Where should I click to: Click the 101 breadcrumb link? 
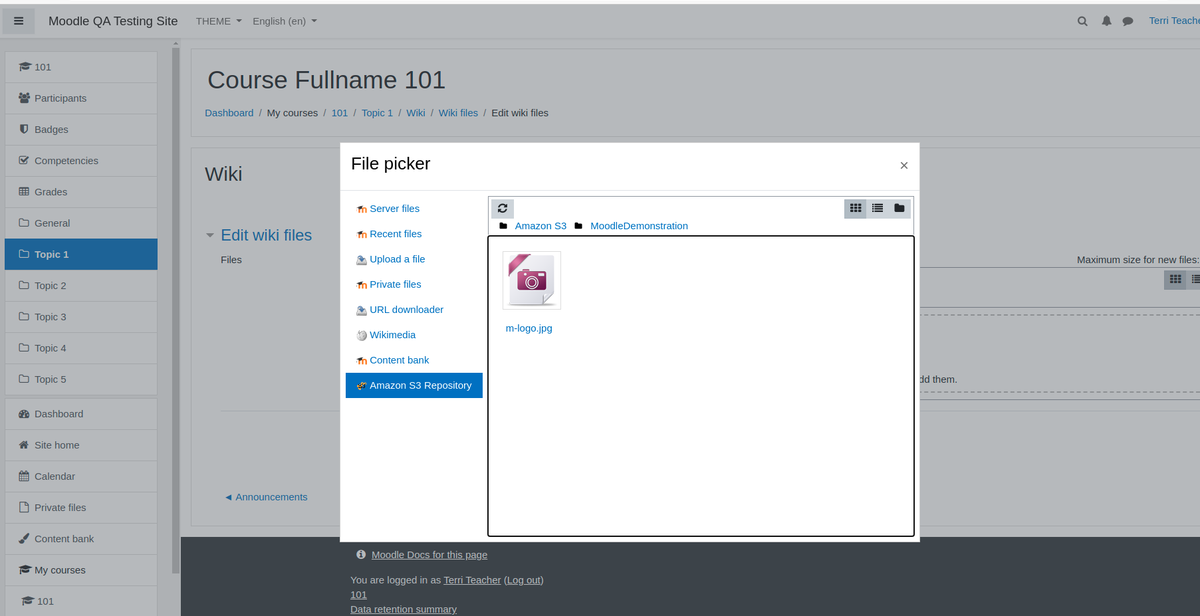tap(340, 113)
